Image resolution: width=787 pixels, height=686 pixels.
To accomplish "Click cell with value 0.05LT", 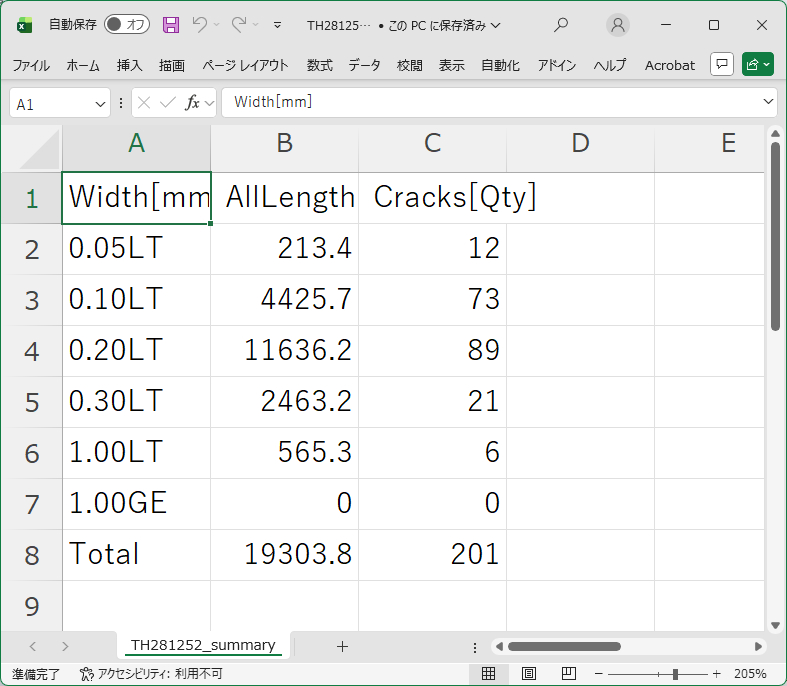I will pos(136,249).
